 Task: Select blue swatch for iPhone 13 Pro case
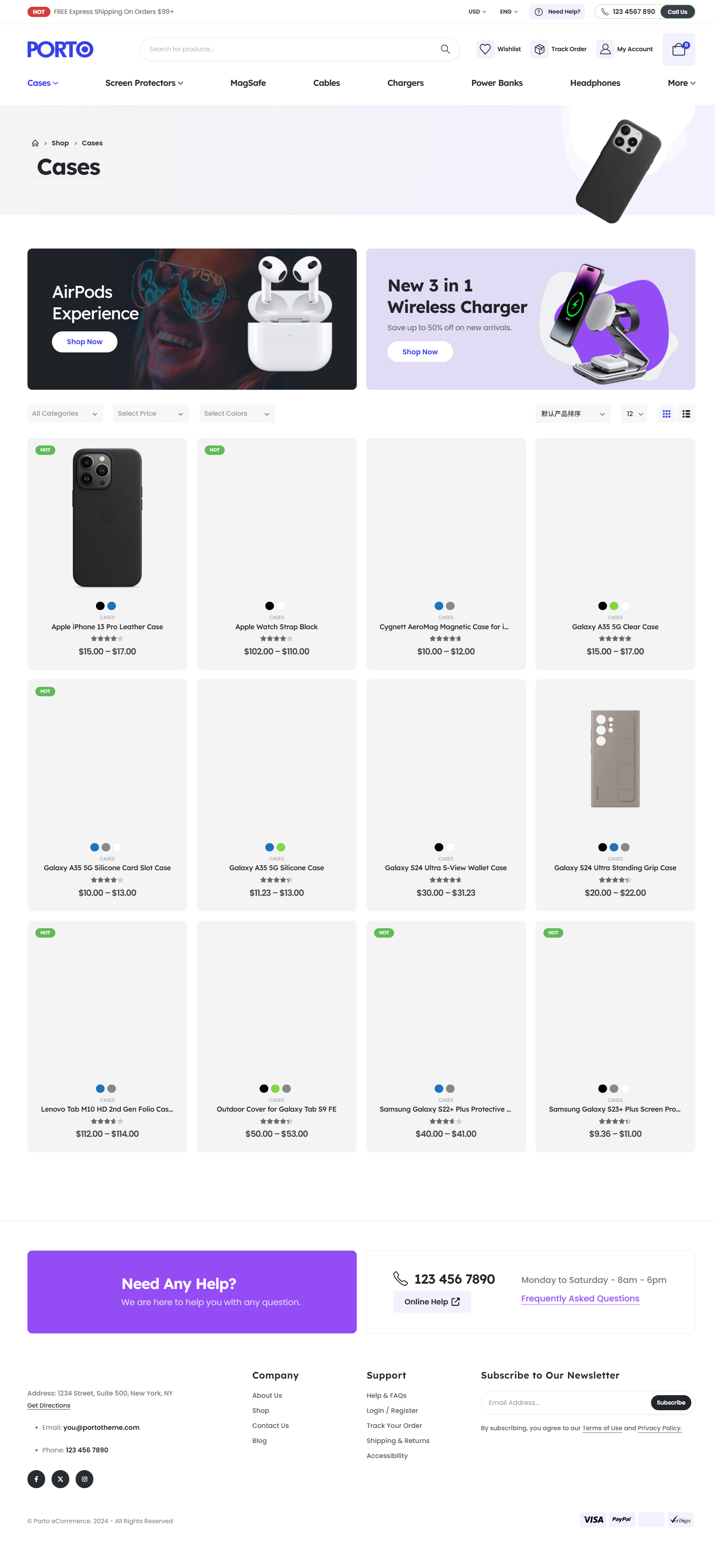pos(111,606)
